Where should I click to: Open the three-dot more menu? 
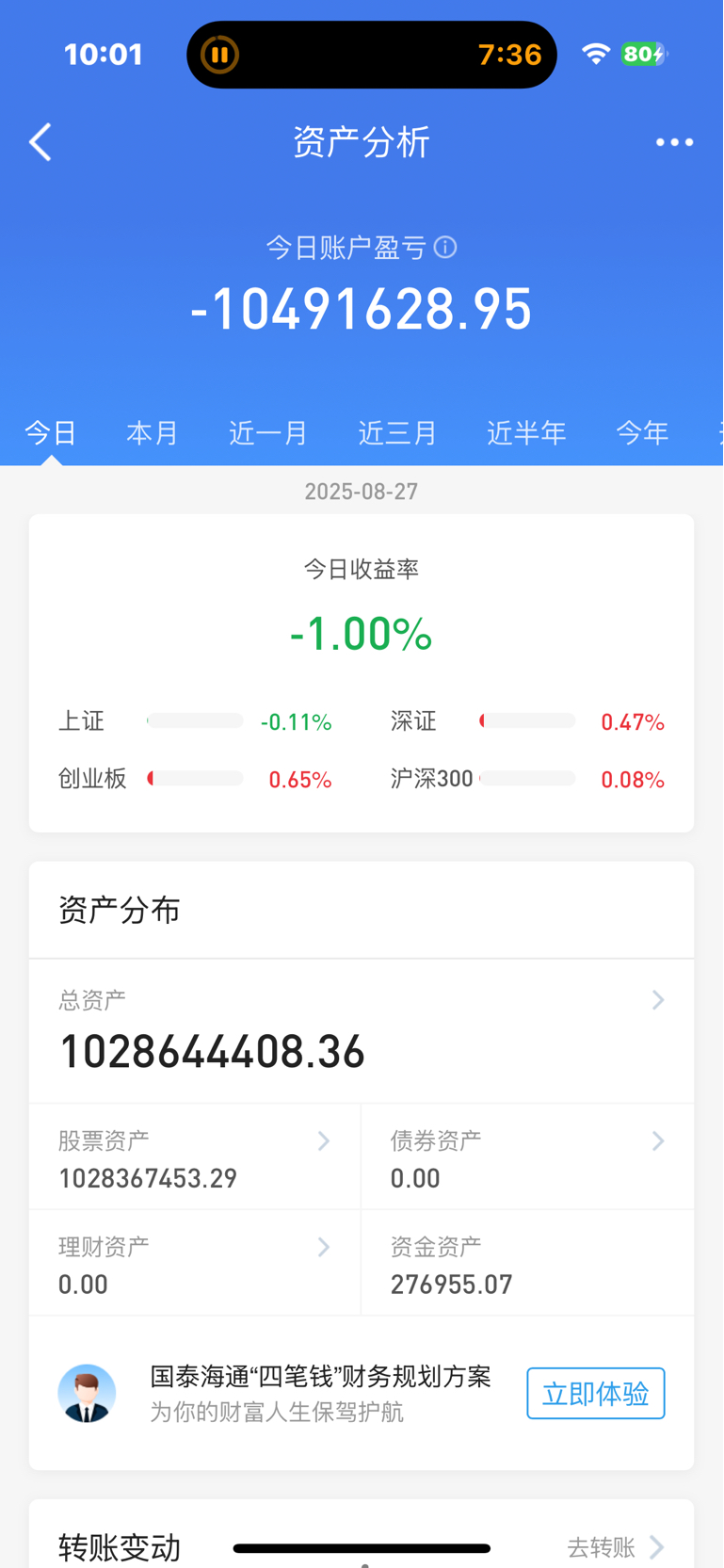[674, 142]
